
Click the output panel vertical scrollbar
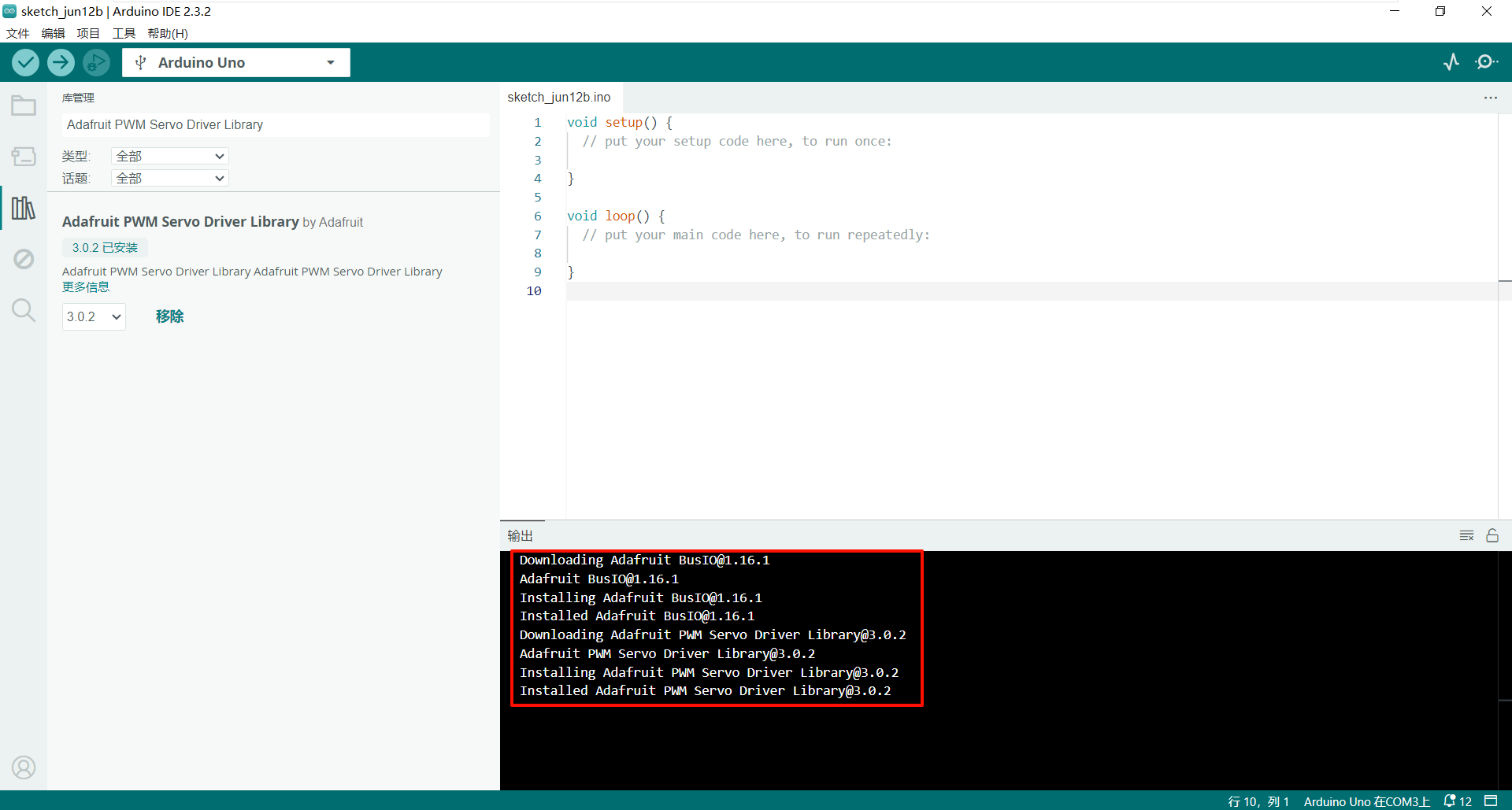pos(1504,669)
